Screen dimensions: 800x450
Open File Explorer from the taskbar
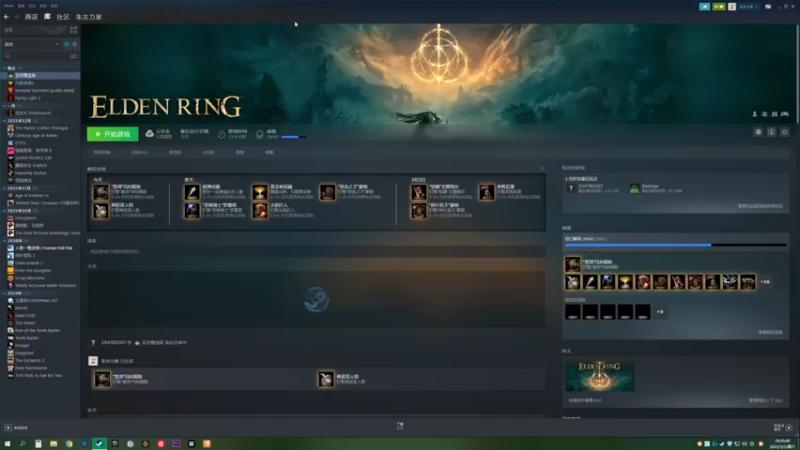[x=54, y=444]
